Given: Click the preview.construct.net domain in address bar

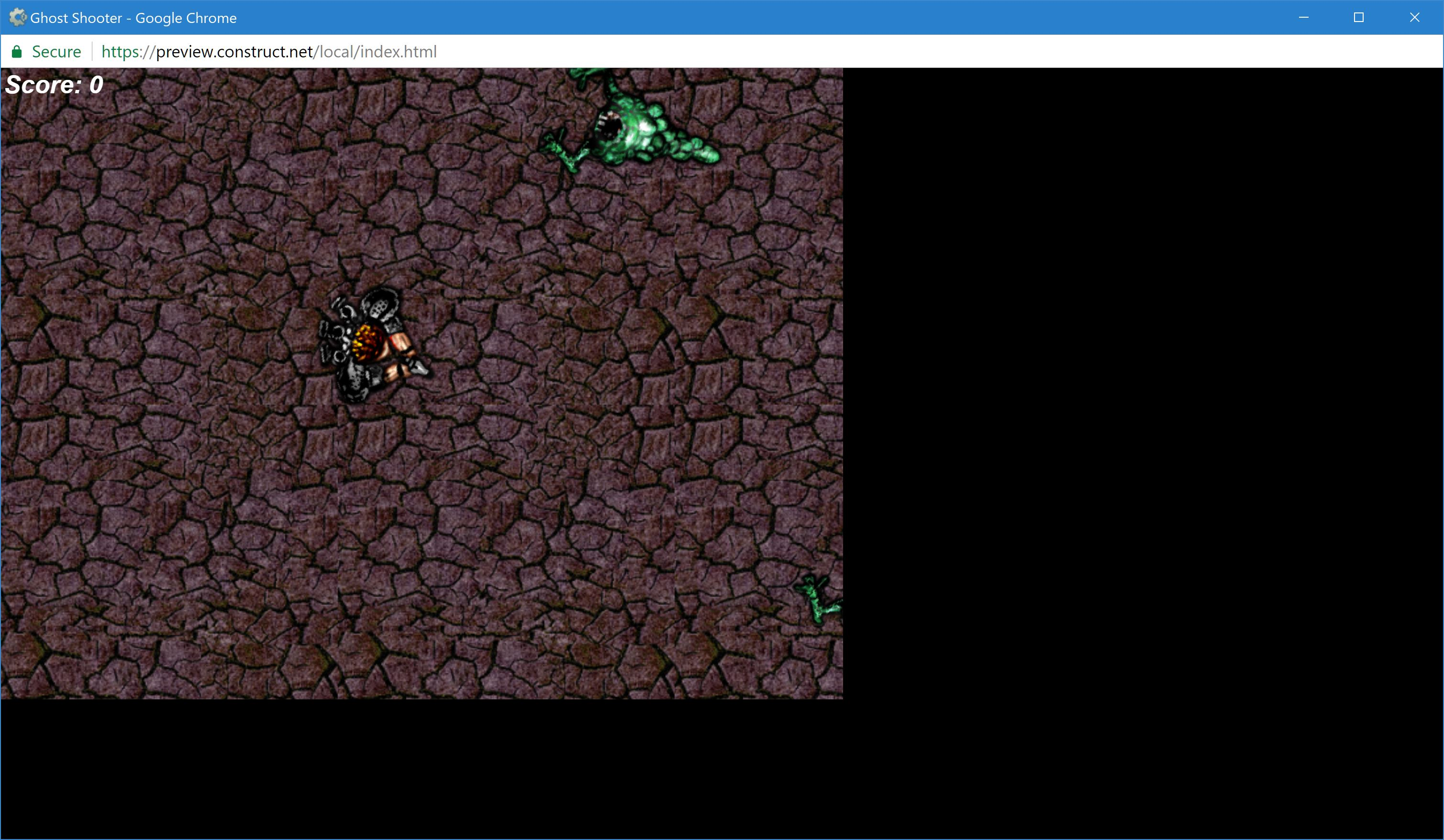Looking at the screenshot, I should (234, 52).
